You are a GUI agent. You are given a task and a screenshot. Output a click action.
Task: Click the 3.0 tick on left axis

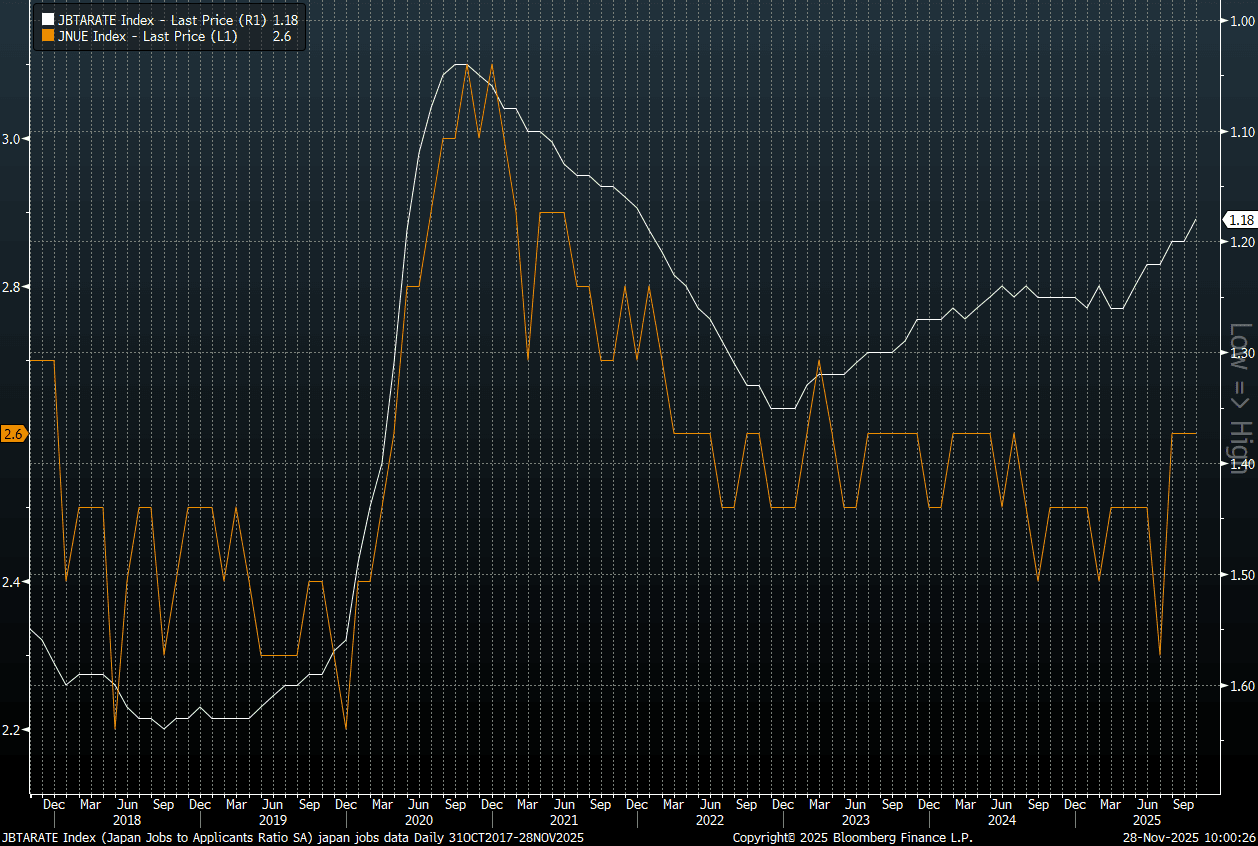coord(14,139)
